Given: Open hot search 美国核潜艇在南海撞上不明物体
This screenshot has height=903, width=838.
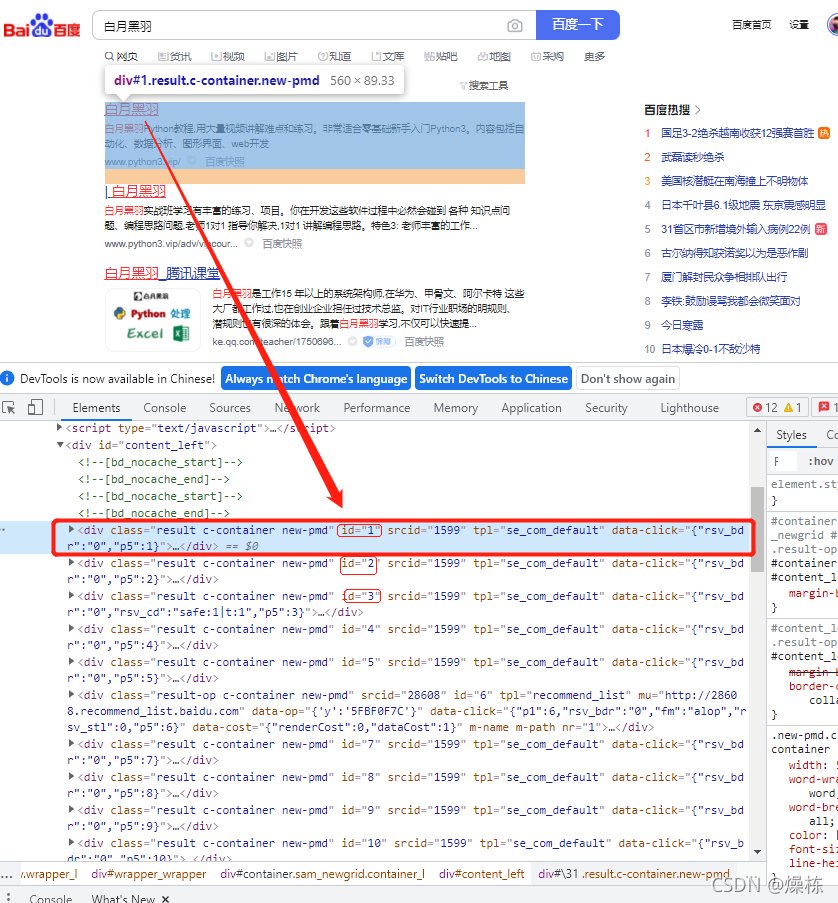Looking at the screenshot, I should point(734,181).
